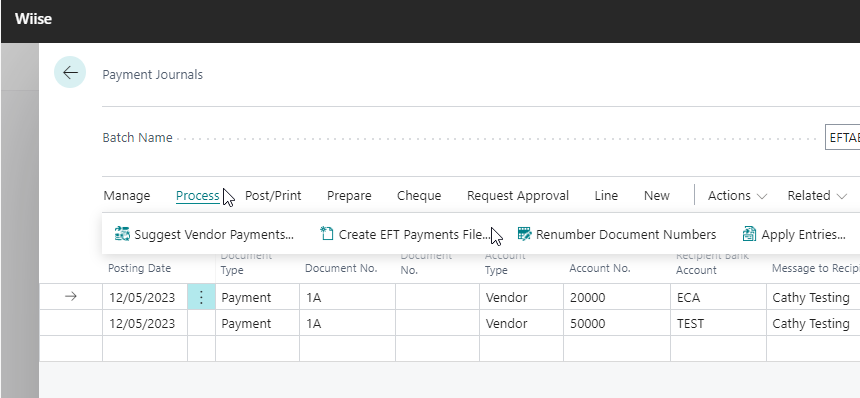Click the Recipient Bank Account cell ECA
The height and width of the screenshot is (398, 860).
click(718, 297)
